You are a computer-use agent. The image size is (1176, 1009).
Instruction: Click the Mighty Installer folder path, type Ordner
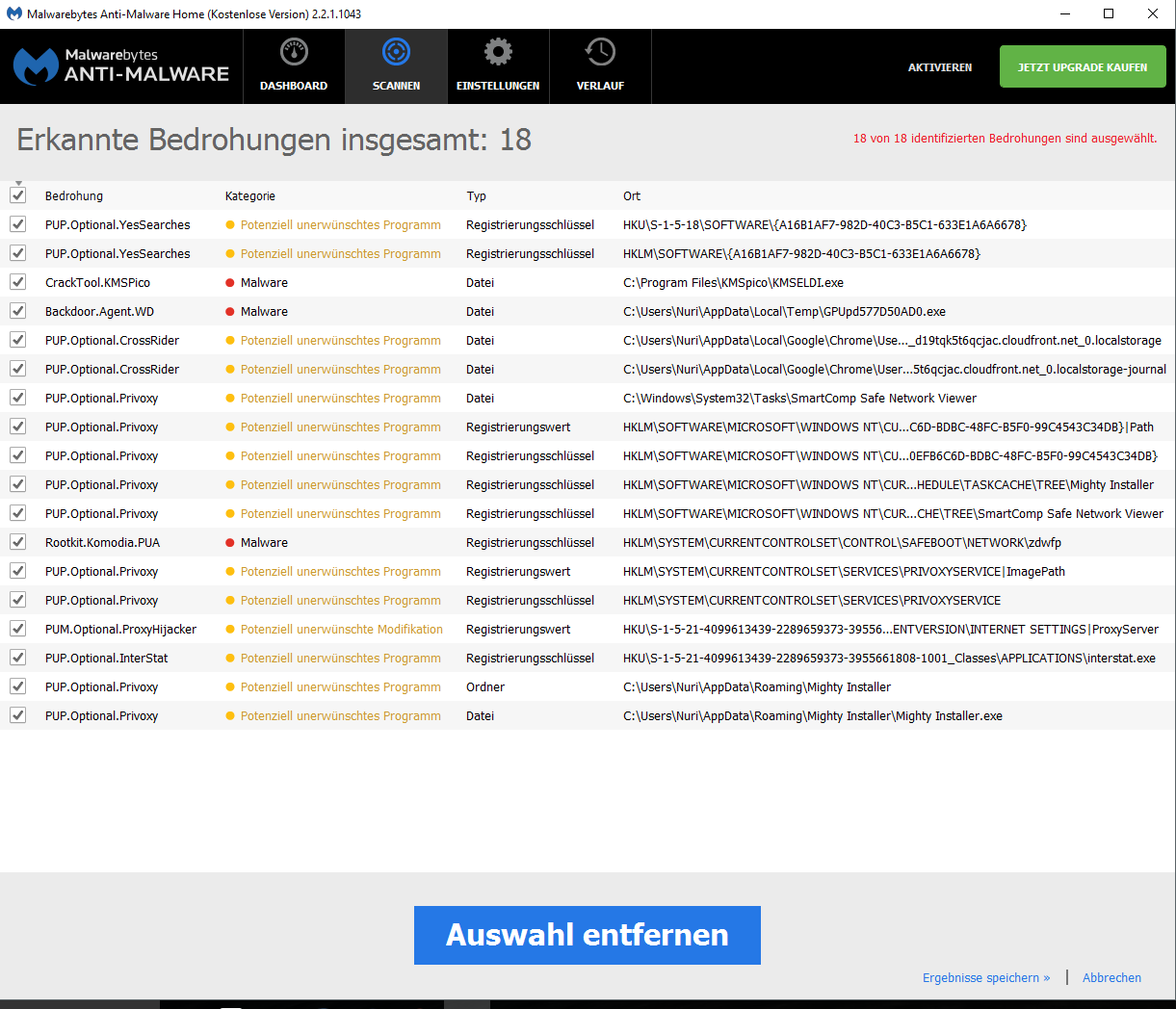coord(757,686)
